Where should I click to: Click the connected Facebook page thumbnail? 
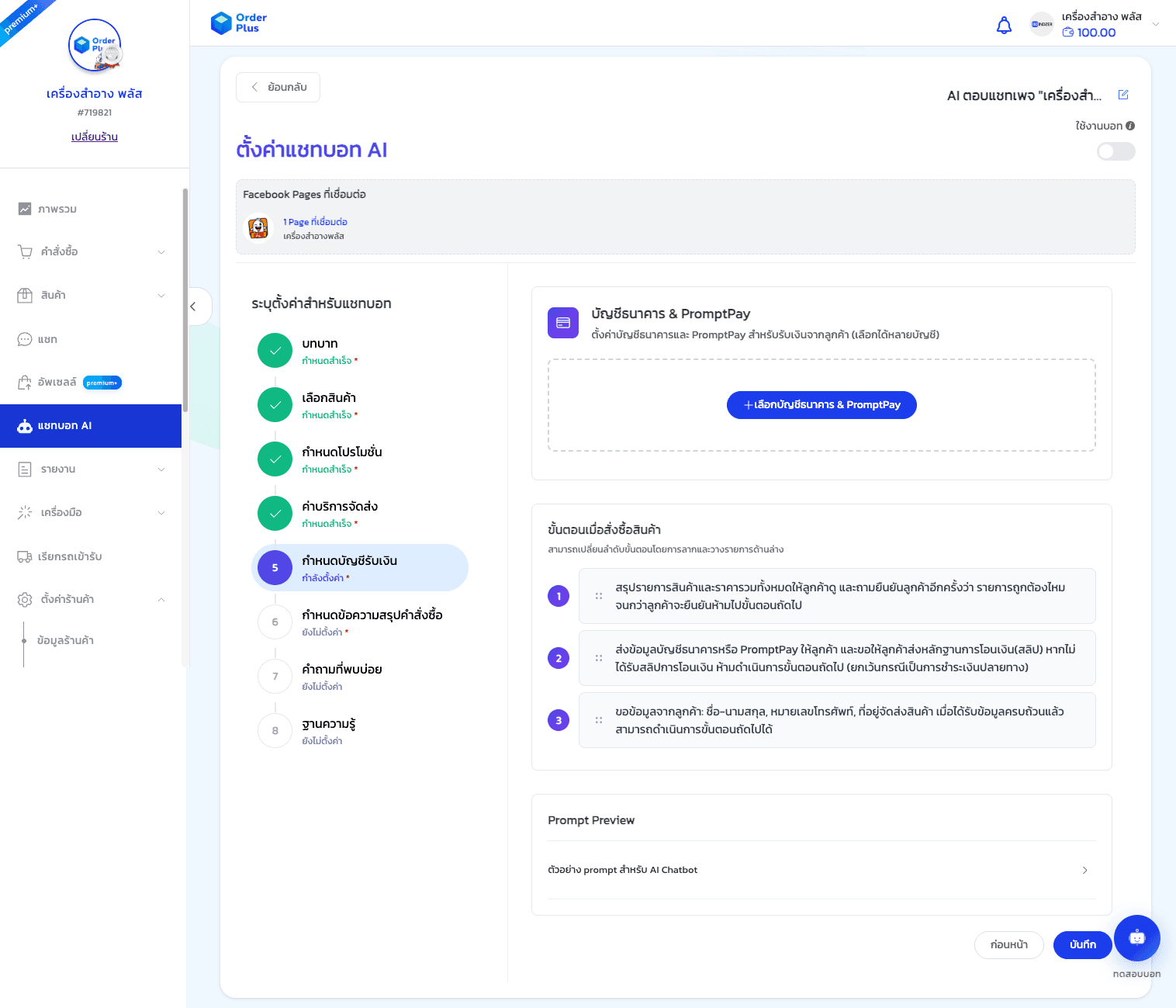258,227
